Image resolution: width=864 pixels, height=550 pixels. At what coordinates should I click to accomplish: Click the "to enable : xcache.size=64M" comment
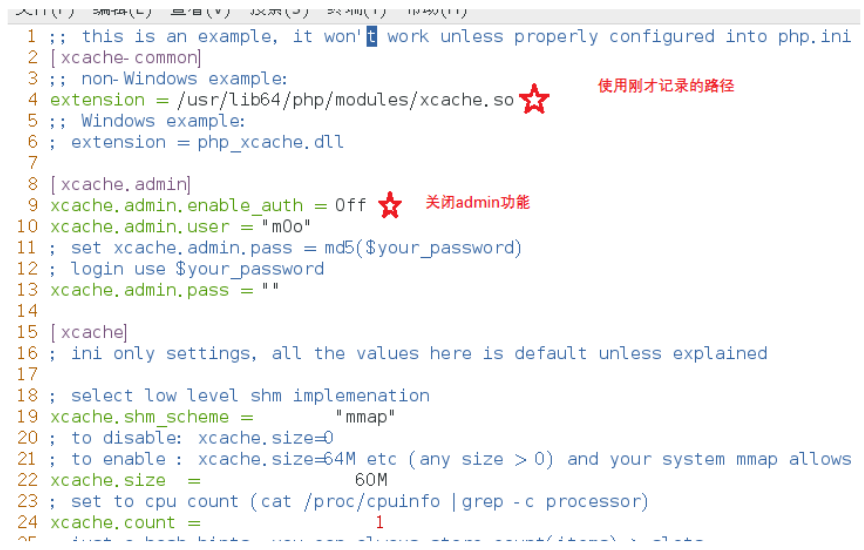pos(450,459)
